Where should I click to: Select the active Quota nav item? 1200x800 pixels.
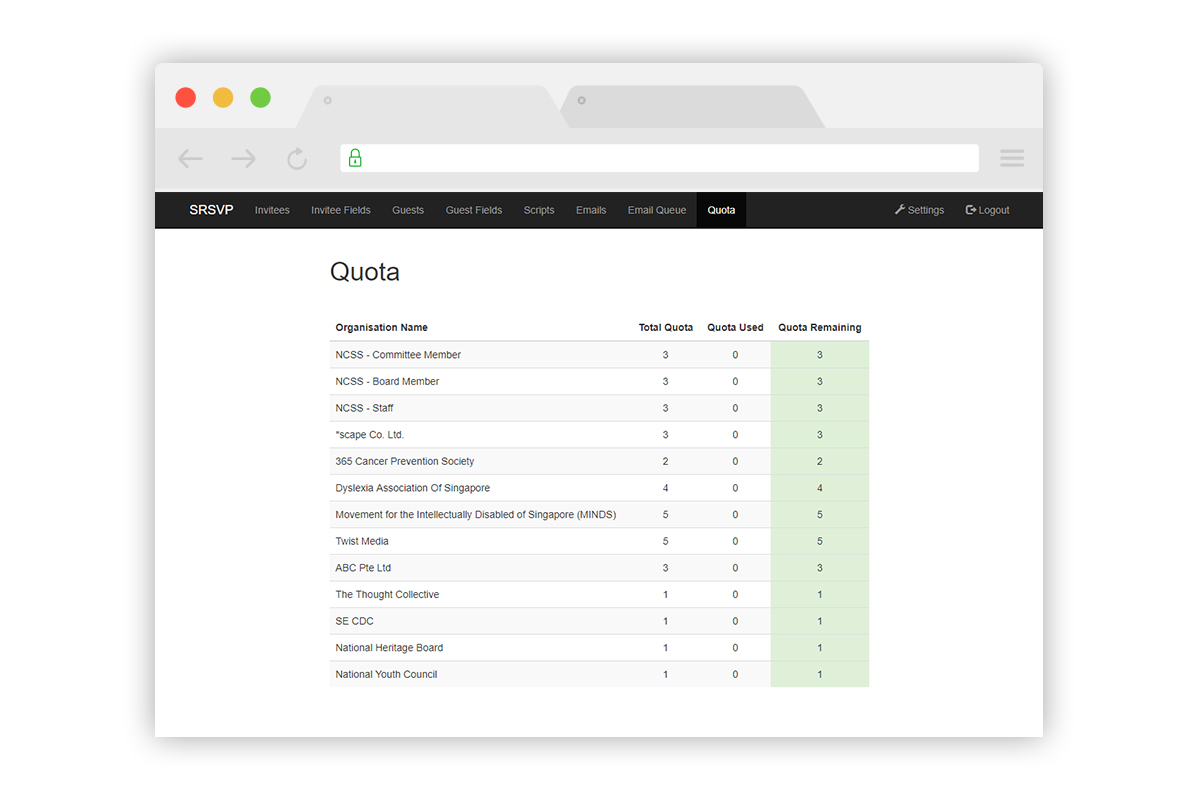coord(721,210)
